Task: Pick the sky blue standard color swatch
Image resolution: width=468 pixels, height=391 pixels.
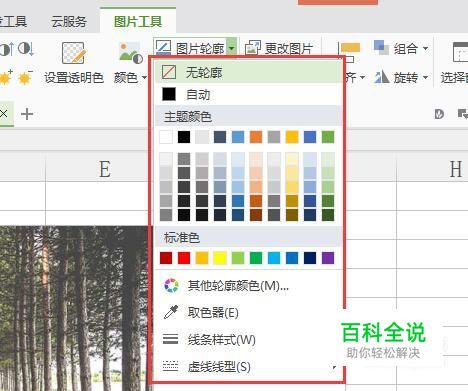Action: pos(274,258)
